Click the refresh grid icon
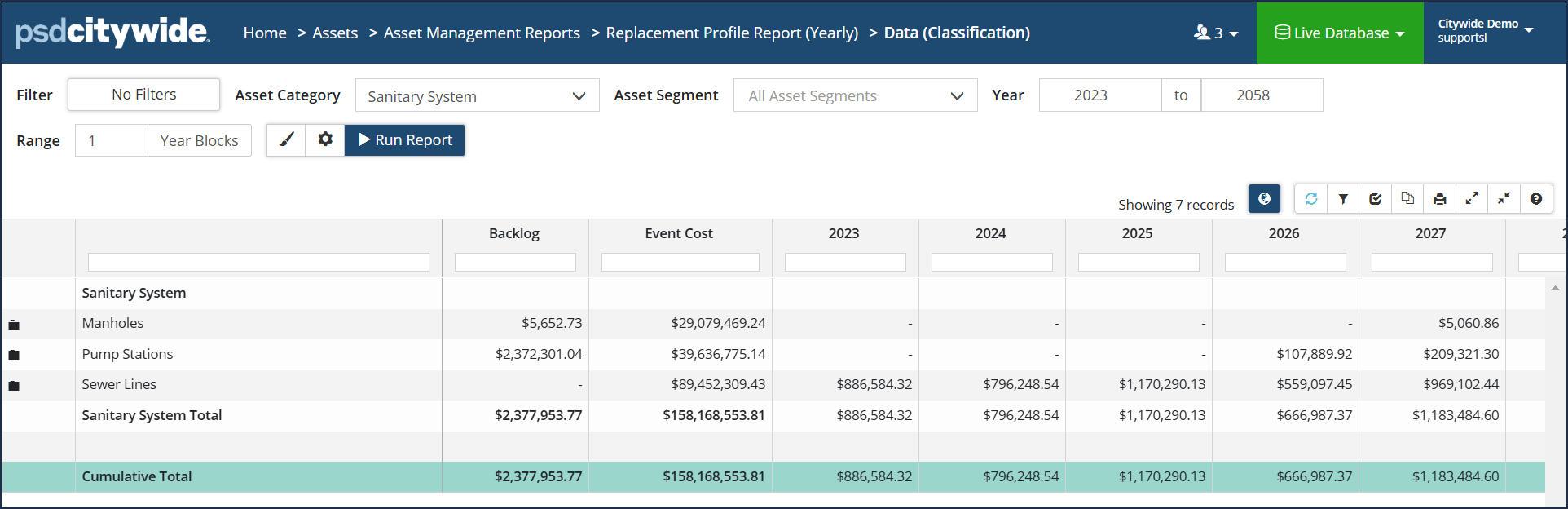1568x509 pixels. (1310, 199)
